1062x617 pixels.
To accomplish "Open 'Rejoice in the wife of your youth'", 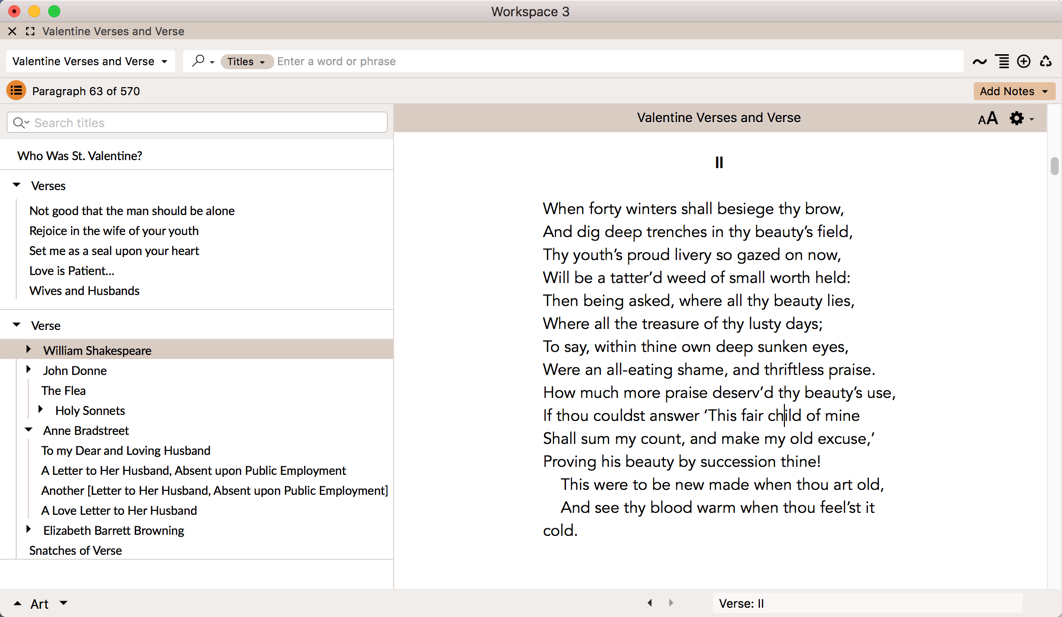I will click(x=114, y=231).
